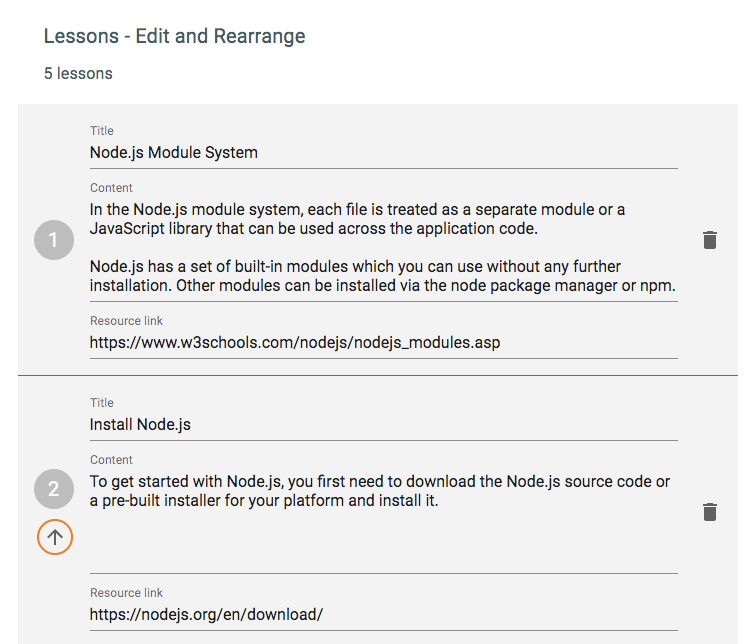Click the Resource link label of lesson 1

pos(126,321)
